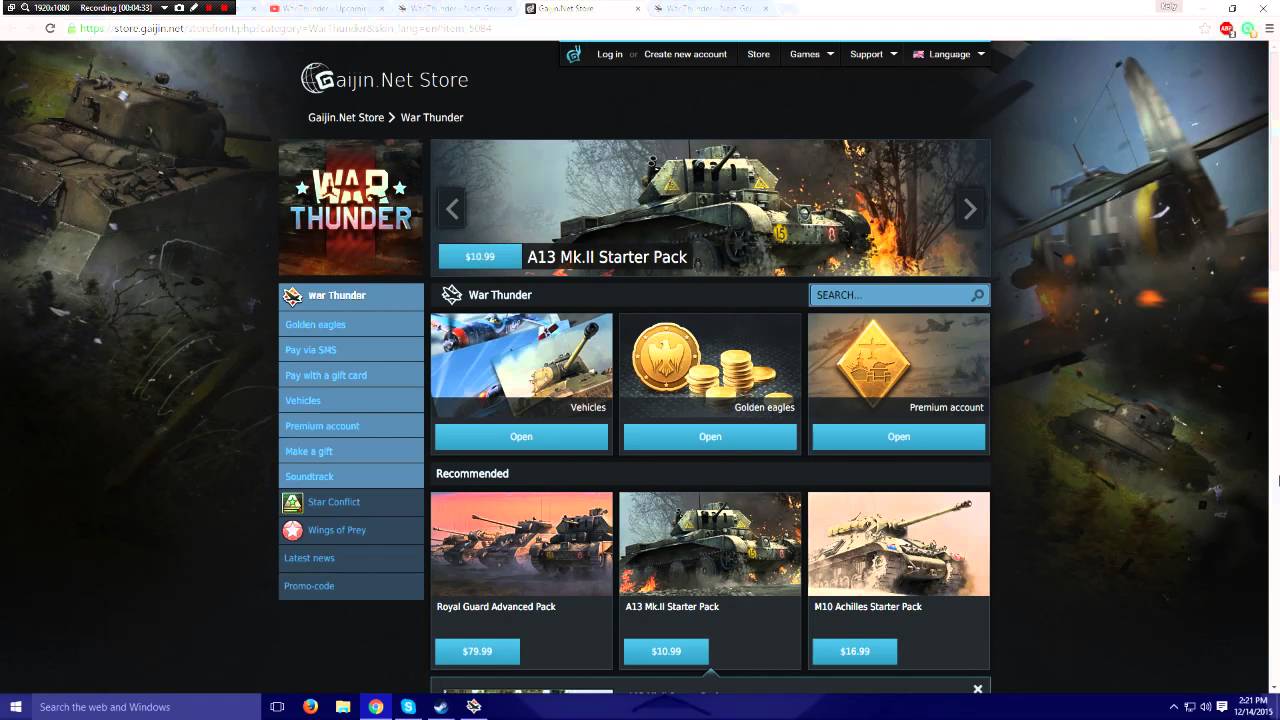The image size is (1280, 720).
Task: Open Latest news link
Action: coord(309,558)
